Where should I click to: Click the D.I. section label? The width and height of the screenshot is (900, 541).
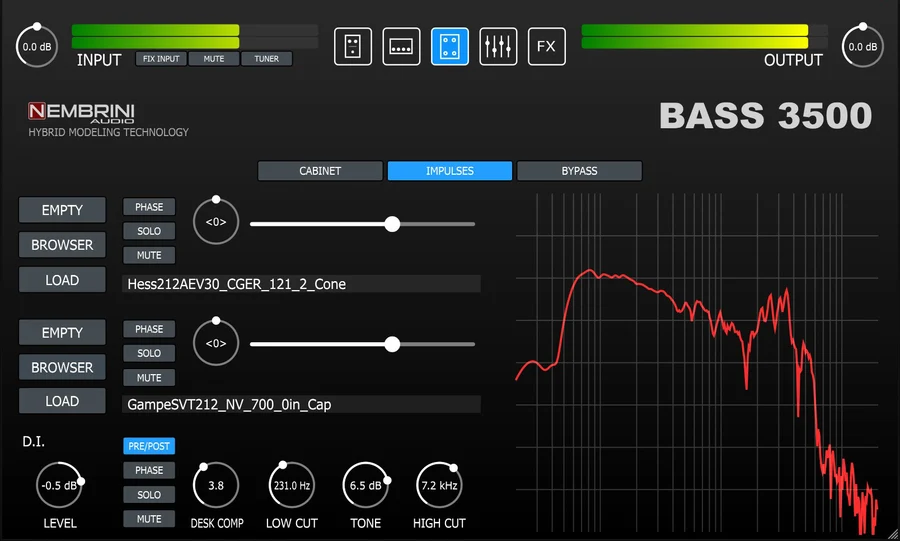point(33,442)
